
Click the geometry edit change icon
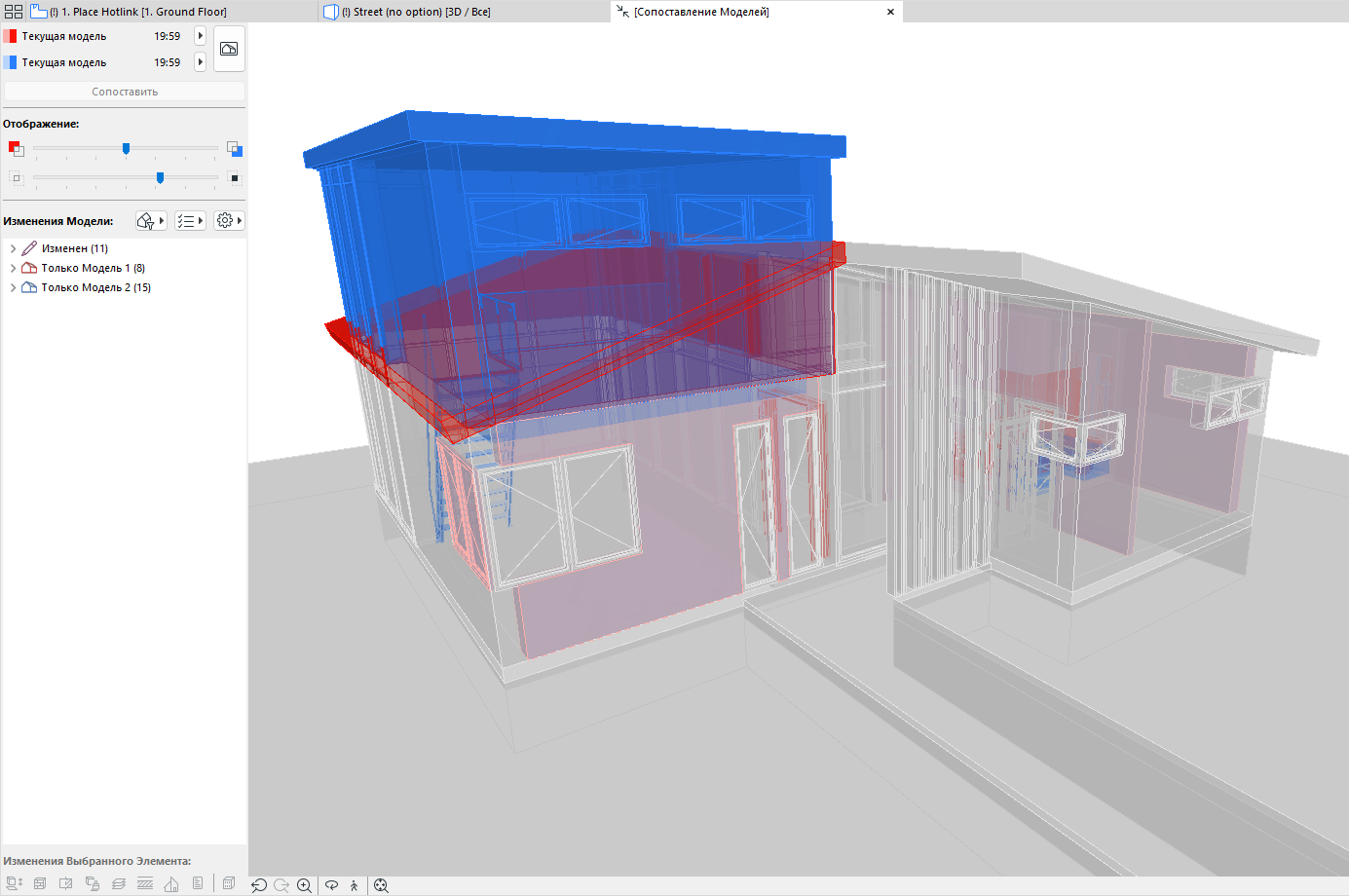pos(66,883)
